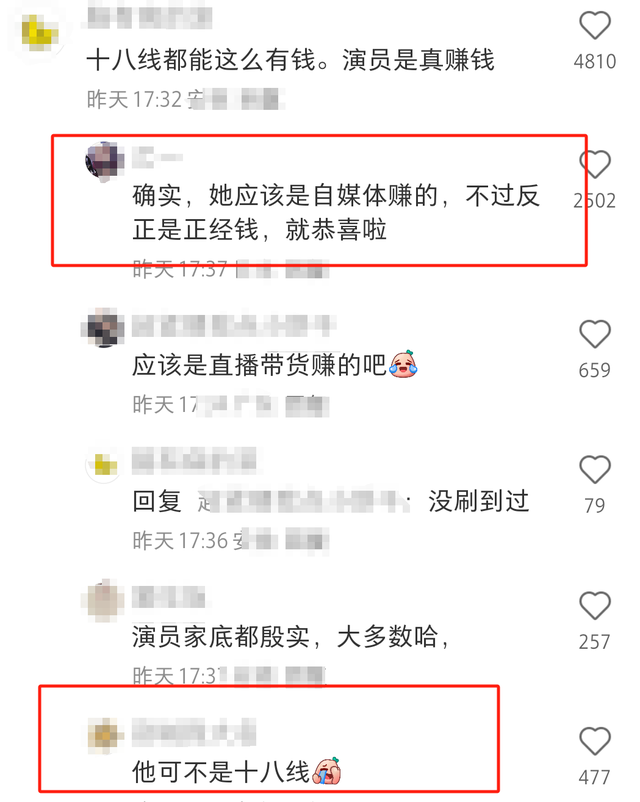The width and height of the screenshot is (640, 802).
Task: Like the comment with 79 likes
Action: 594,469
